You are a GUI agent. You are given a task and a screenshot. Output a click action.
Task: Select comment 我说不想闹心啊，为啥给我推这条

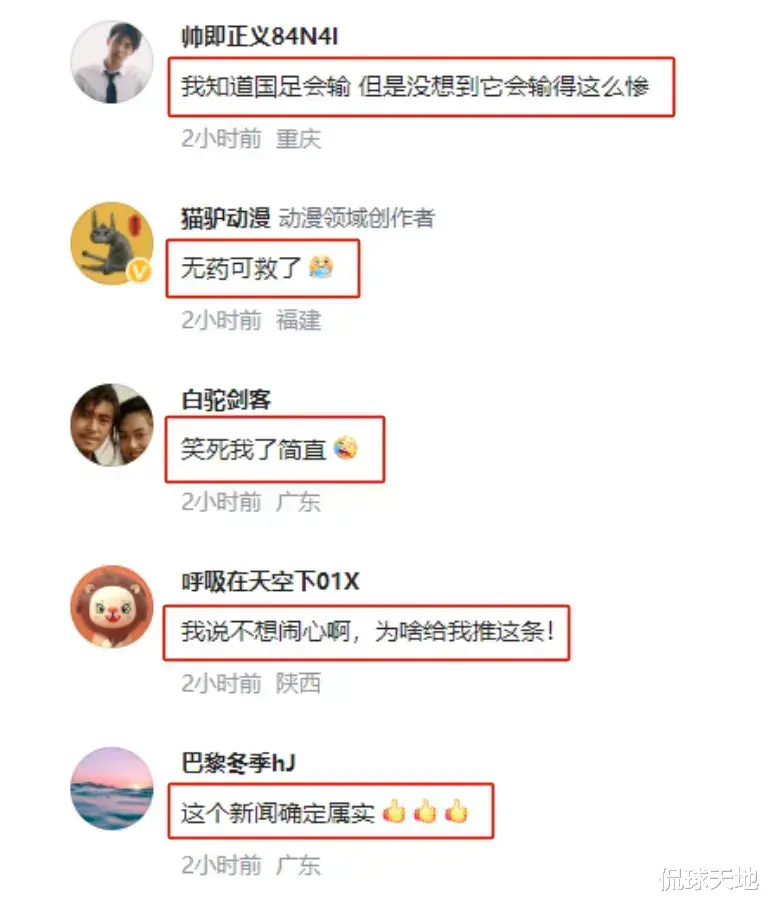pos(368,632)
